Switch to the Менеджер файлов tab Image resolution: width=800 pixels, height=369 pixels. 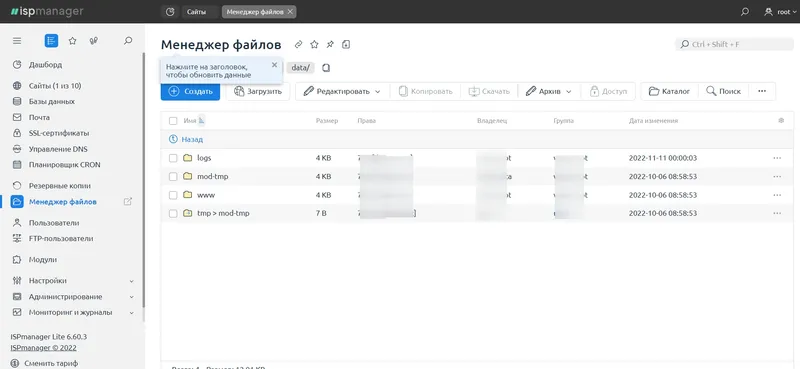[255, 12]
